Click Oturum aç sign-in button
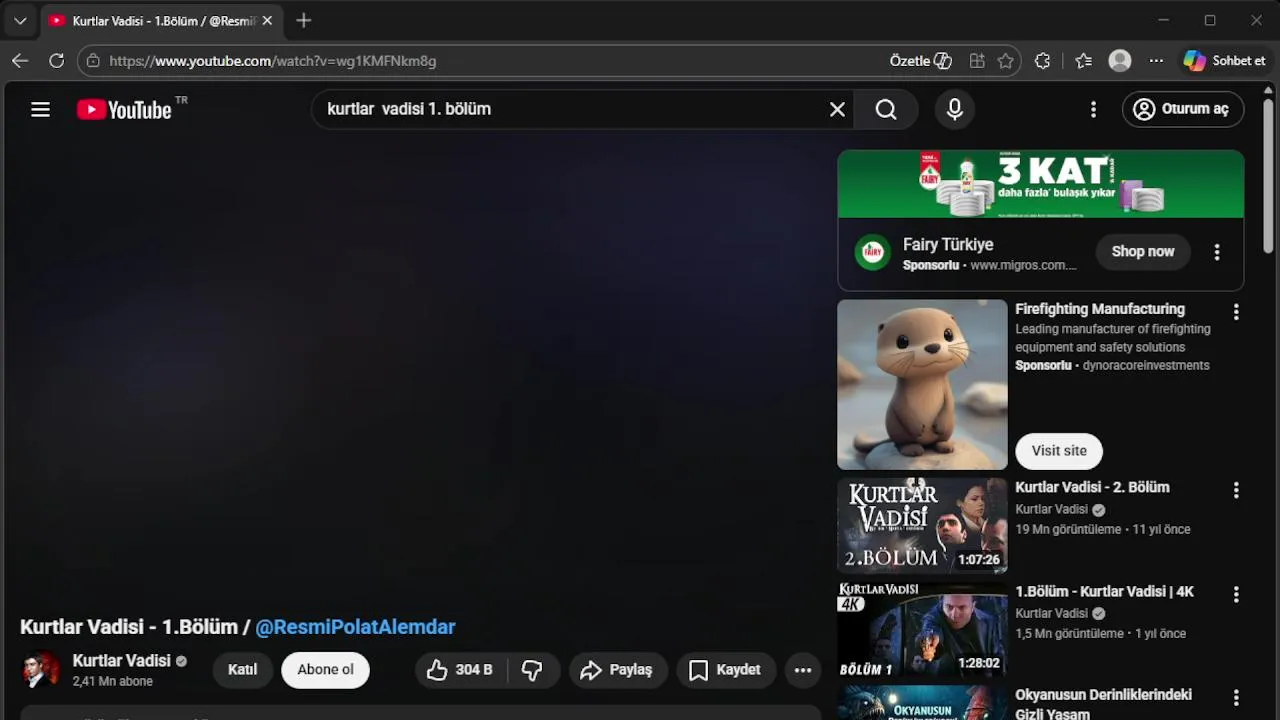 [1183, 110]
